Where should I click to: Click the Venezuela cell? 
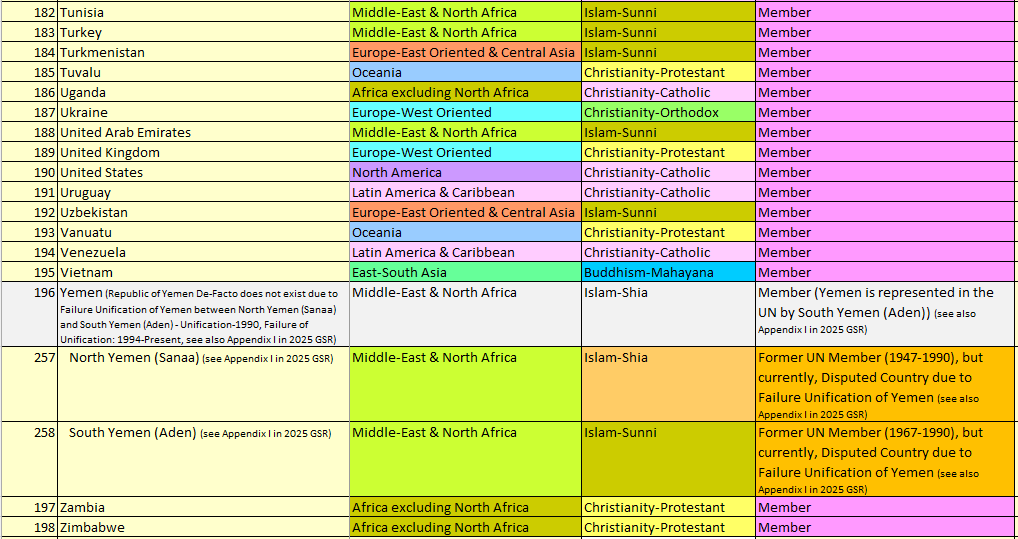coord(204,253)
